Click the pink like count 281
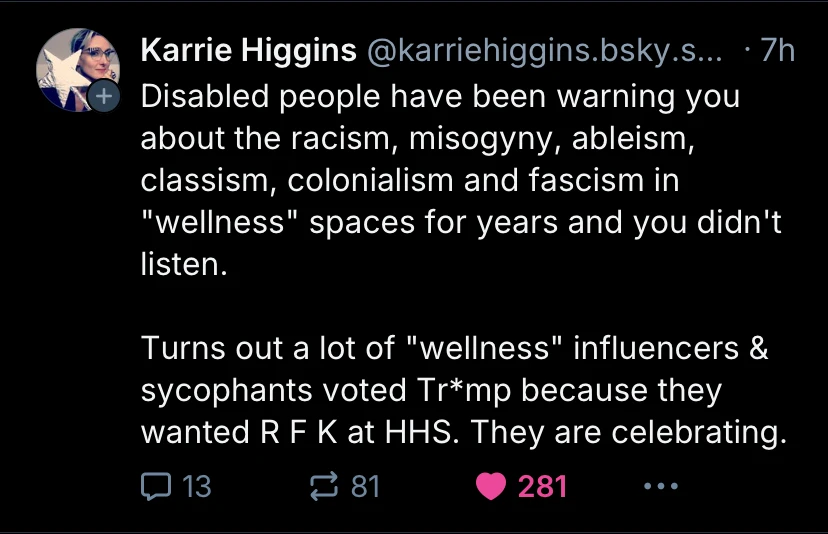 coord(542,486)
